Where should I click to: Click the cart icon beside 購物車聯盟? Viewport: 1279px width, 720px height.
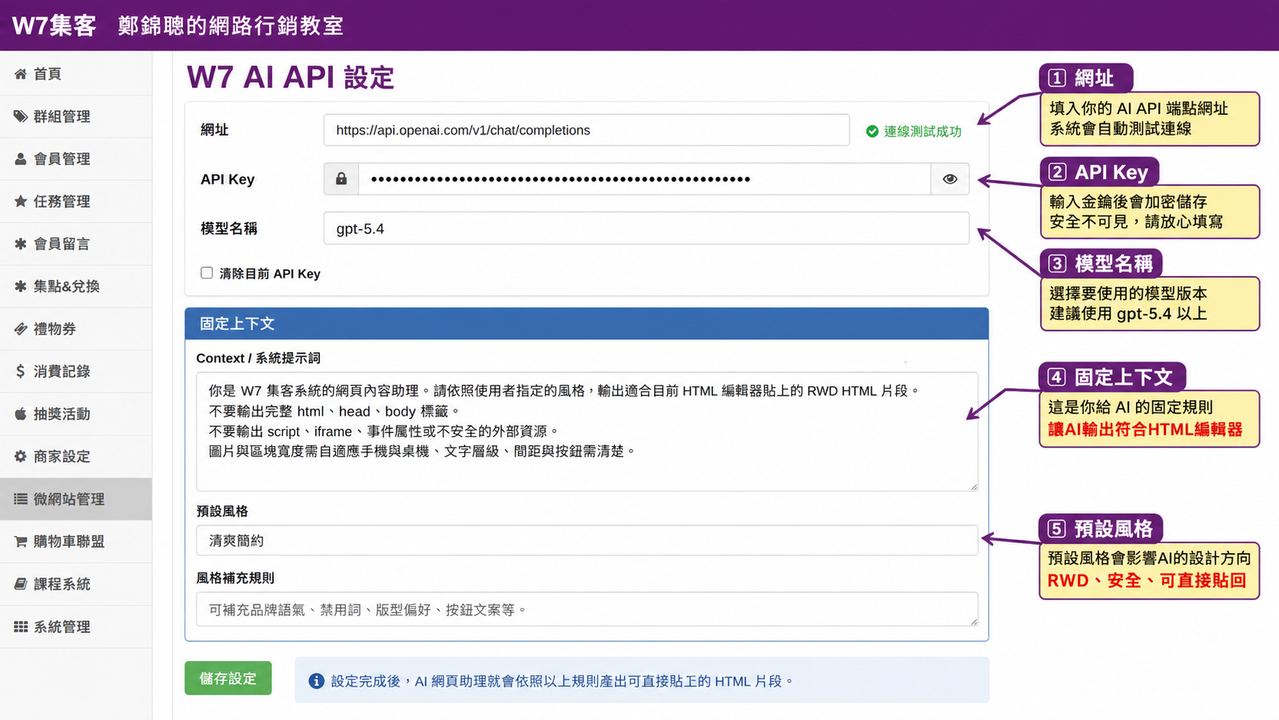pyautogui.click(x=20, y=541)
